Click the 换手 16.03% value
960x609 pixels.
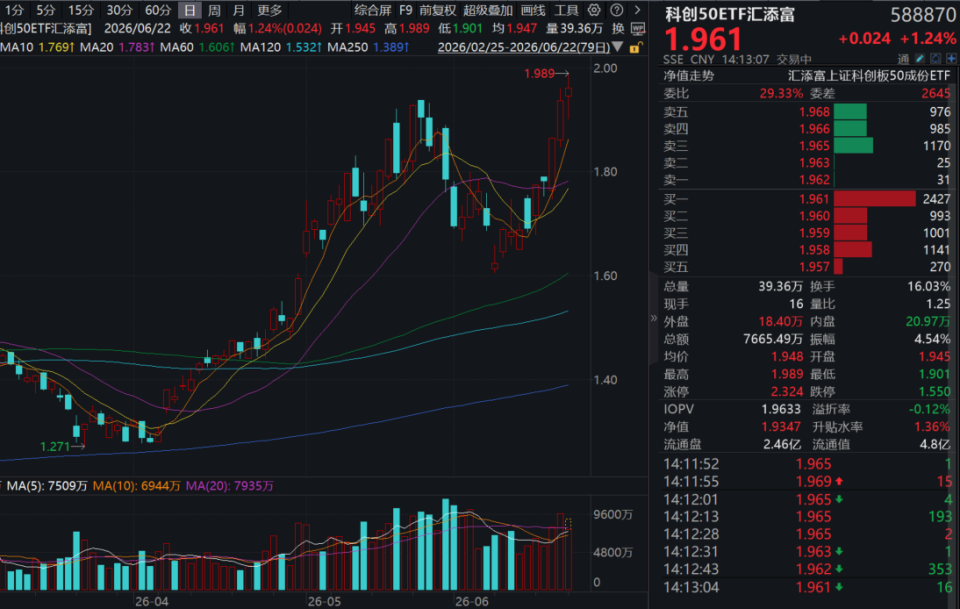(x=929, y=286)
